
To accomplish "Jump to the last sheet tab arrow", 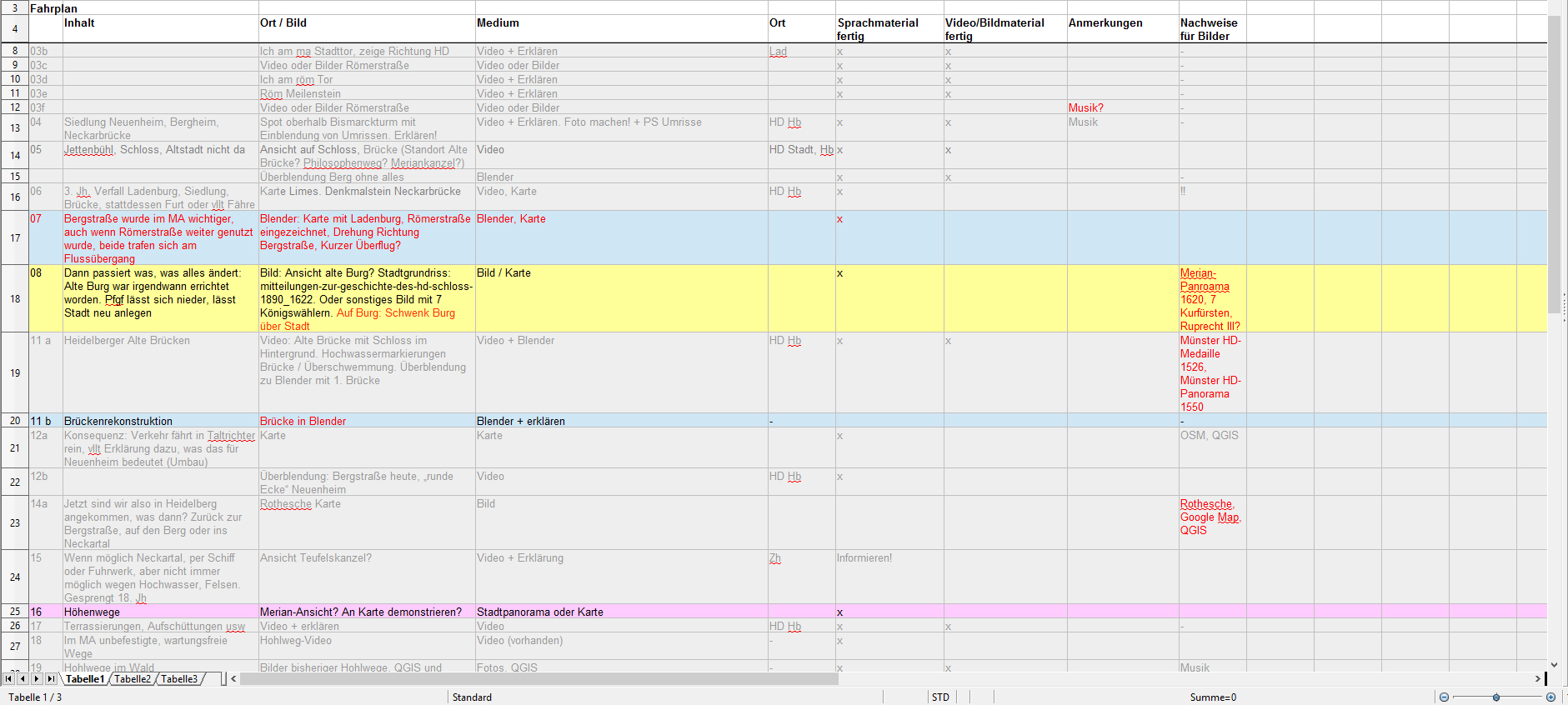I will 51,679.
